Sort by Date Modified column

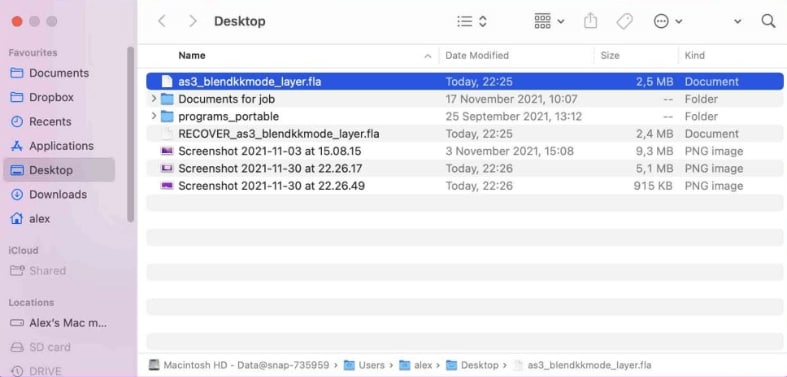pyautogui.click(x=477, y=55)
